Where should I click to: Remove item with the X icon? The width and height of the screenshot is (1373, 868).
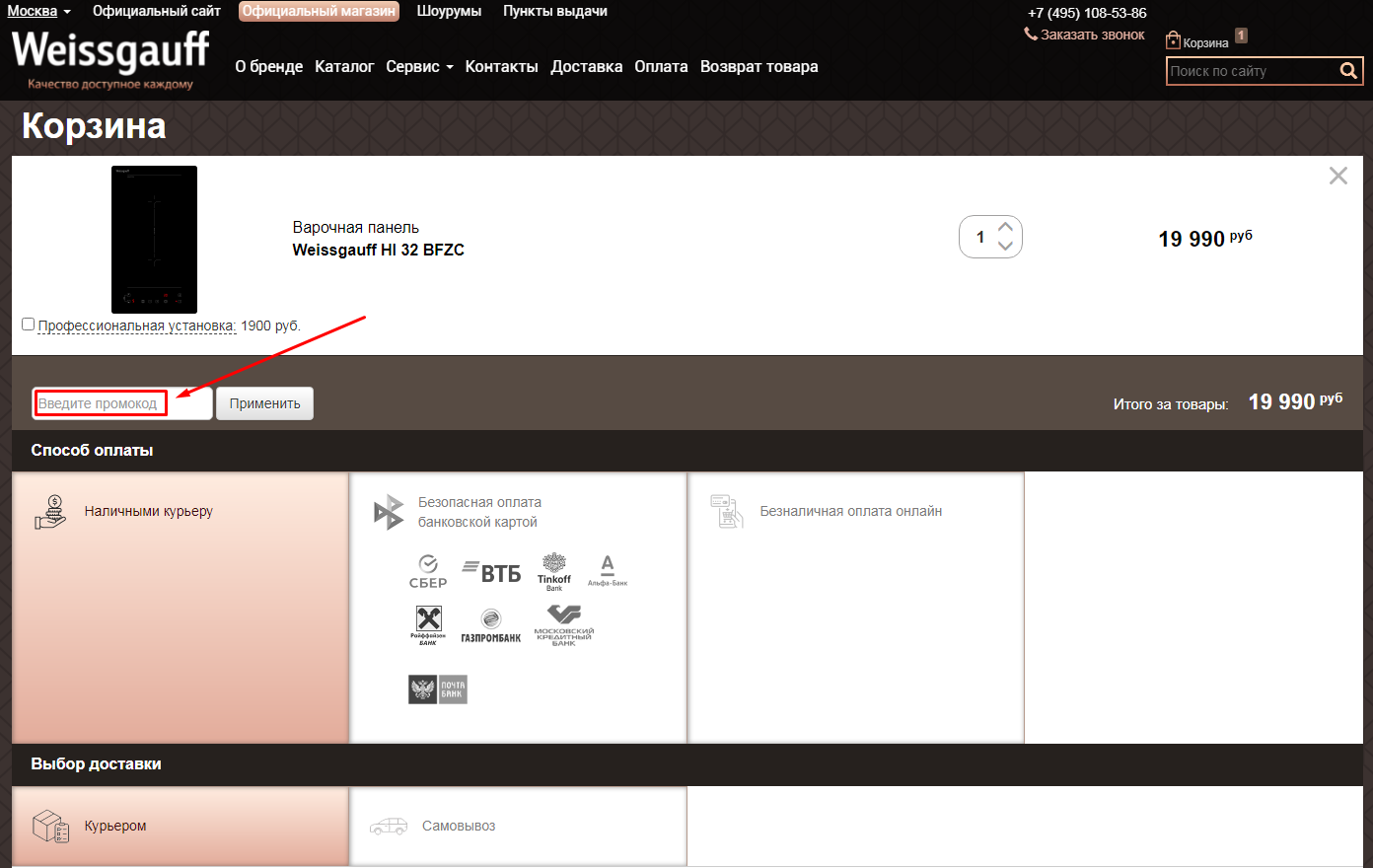point(1338,176)
